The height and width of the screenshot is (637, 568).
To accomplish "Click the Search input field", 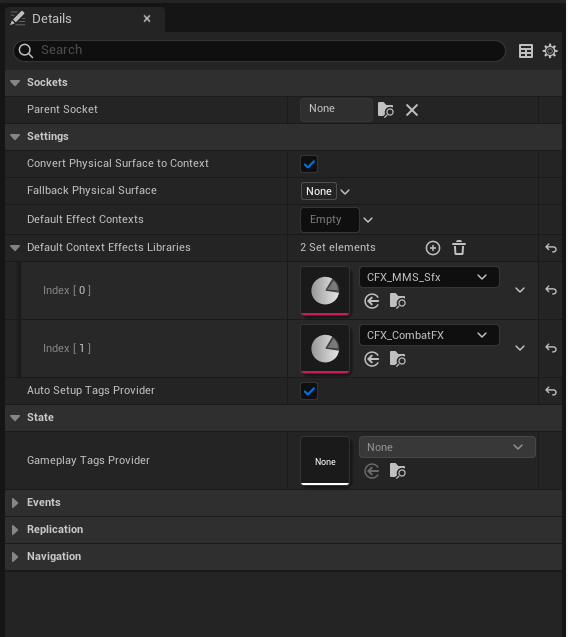I will 259,51.
